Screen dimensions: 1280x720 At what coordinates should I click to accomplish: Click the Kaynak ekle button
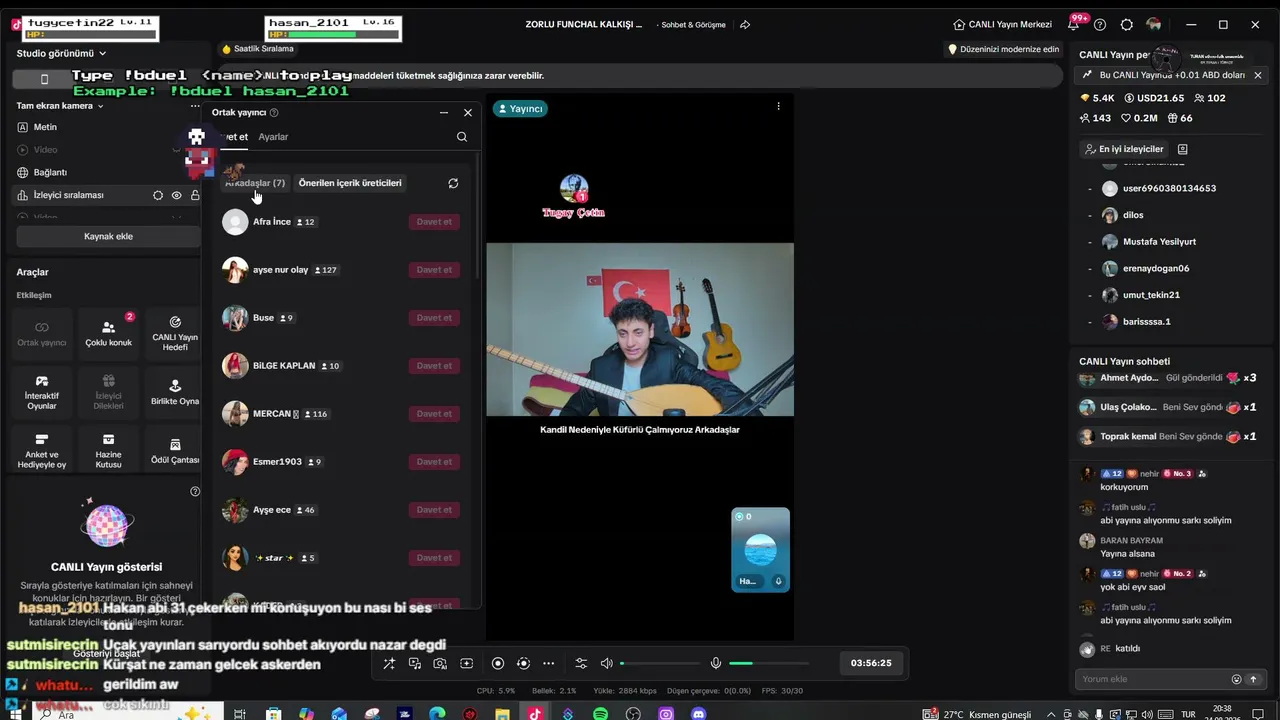tap(108, 236)
